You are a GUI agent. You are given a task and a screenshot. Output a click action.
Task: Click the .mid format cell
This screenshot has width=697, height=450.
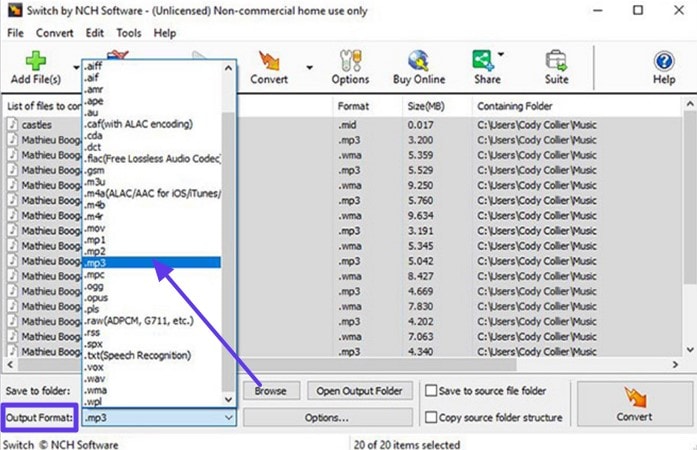coord(347,125)
